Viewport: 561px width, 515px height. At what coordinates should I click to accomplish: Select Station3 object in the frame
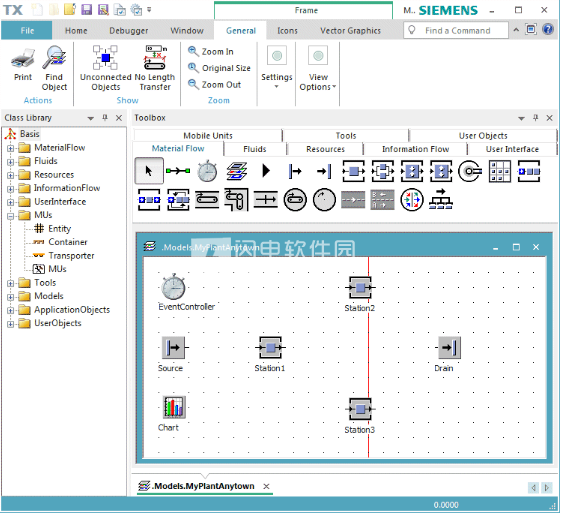360,409
